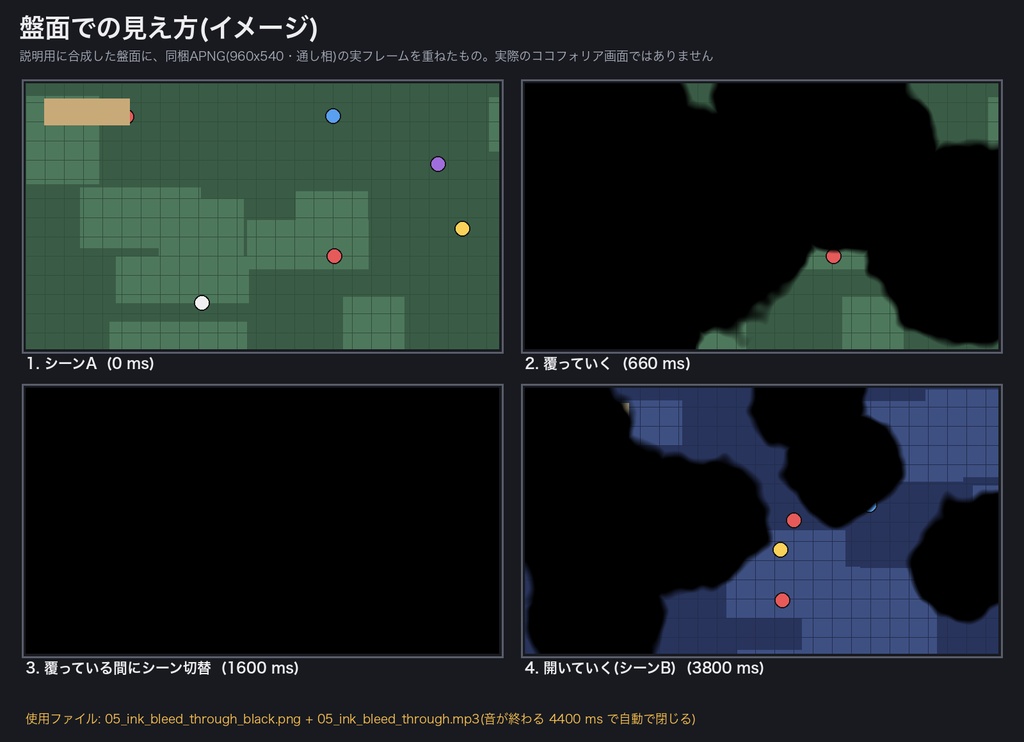This screenshot has height=742, width=1024.
Task: Open the fully black 1600 ms panel image
Action: click(x=263, y=521)
